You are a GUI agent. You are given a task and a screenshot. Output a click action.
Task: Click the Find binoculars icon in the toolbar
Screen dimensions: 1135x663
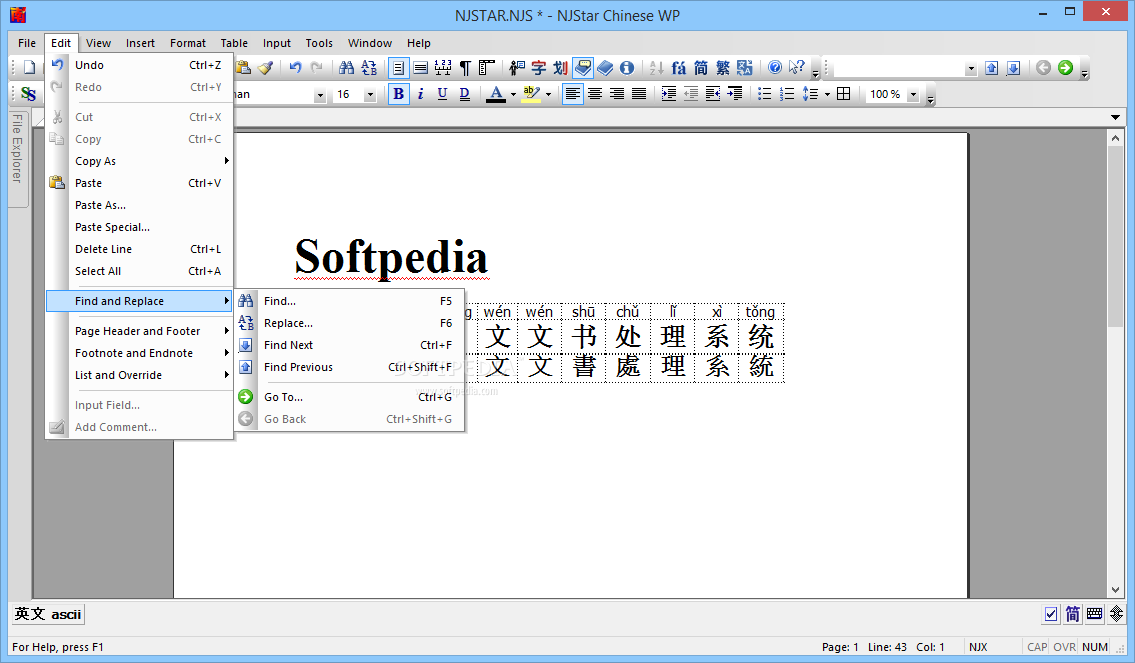pos(347,68)
